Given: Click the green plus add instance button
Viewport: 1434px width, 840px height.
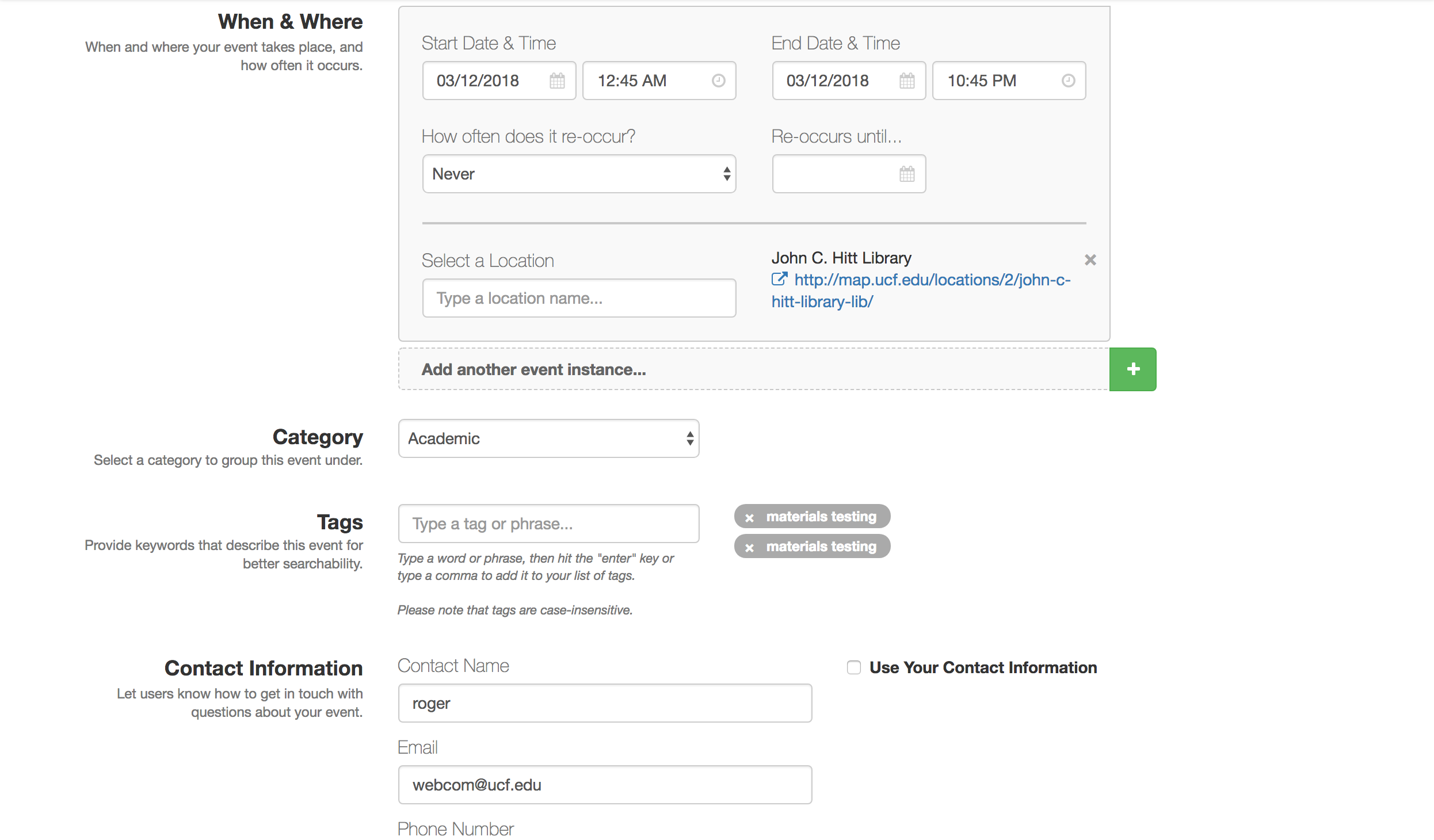Looking at the screenshot, I should click(1132, 369).
